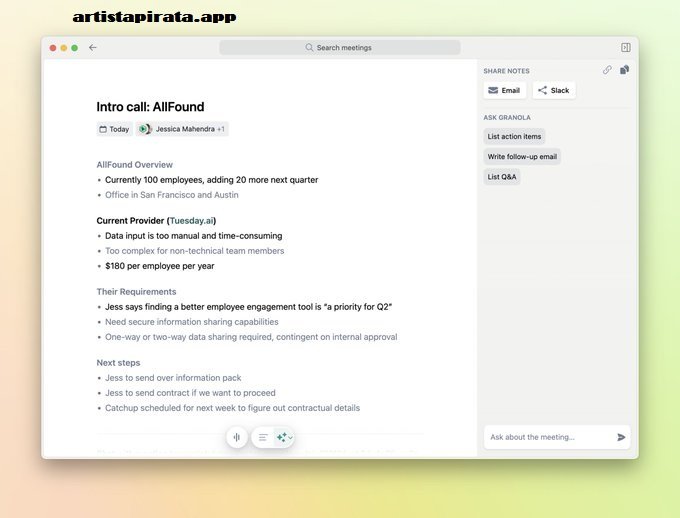Go back using the back arrow
Image resolution: width=680 pixels, height=518 pixels.
click(x=92, y=48)
